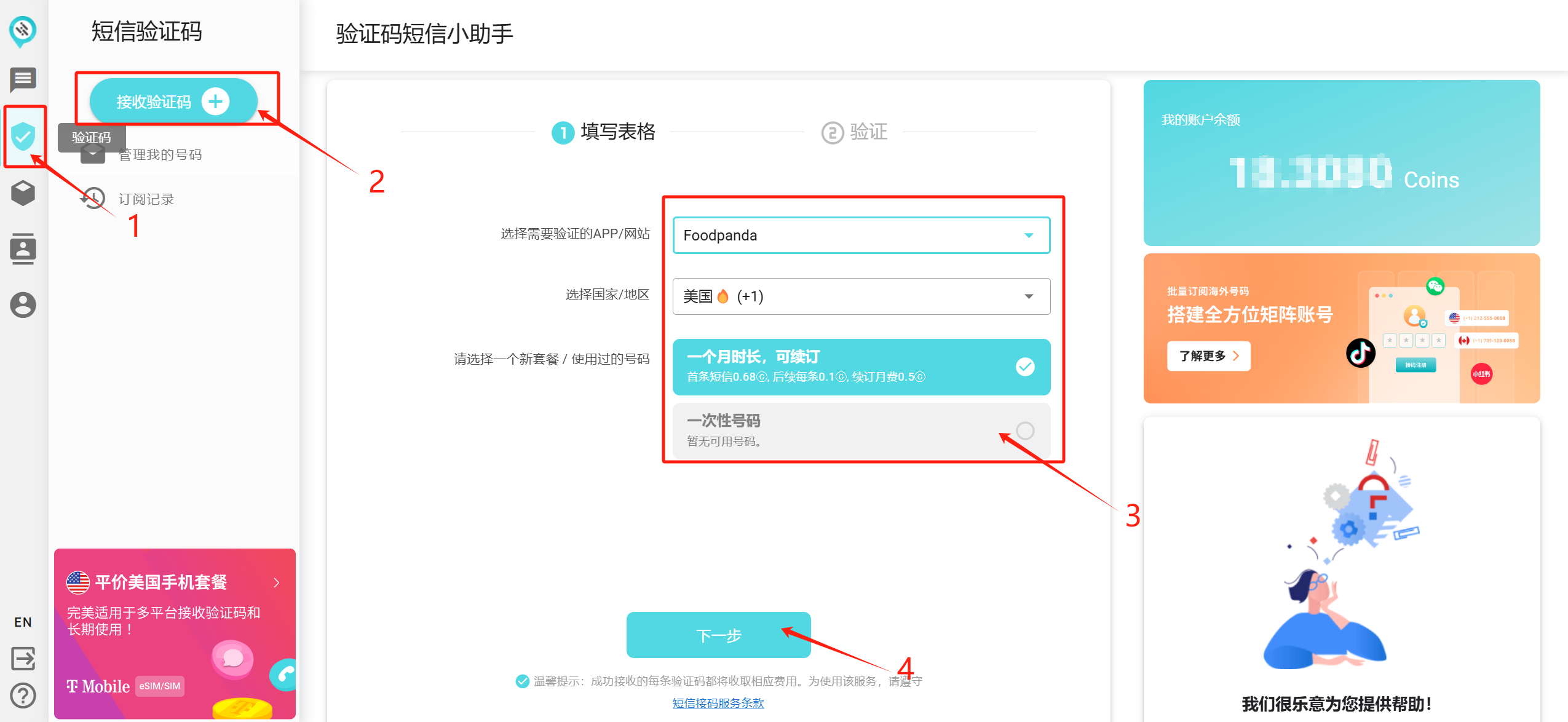The image size is (1568, 722).
Task: Open the 美国 (+1) country dropdown
Action: coord(861,296)
